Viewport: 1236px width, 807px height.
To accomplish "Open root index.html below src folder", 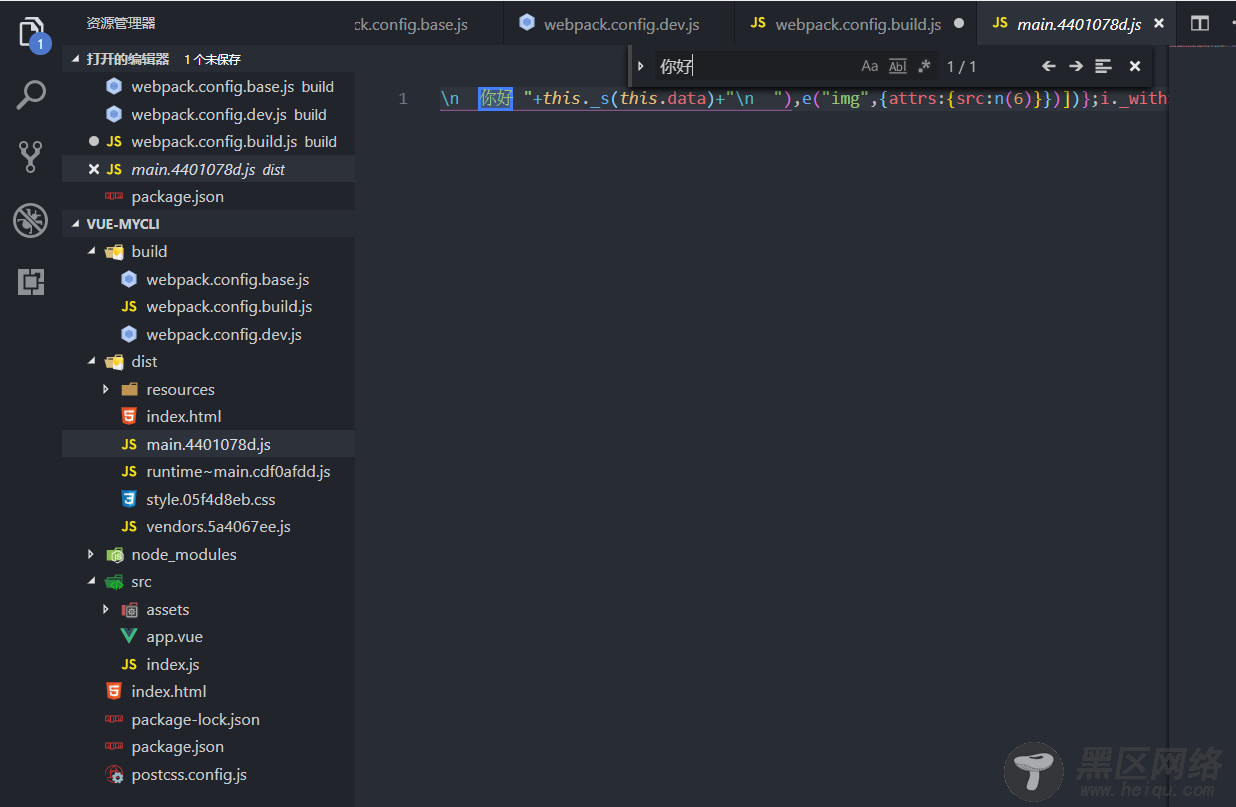I will [x=208, y=691].
